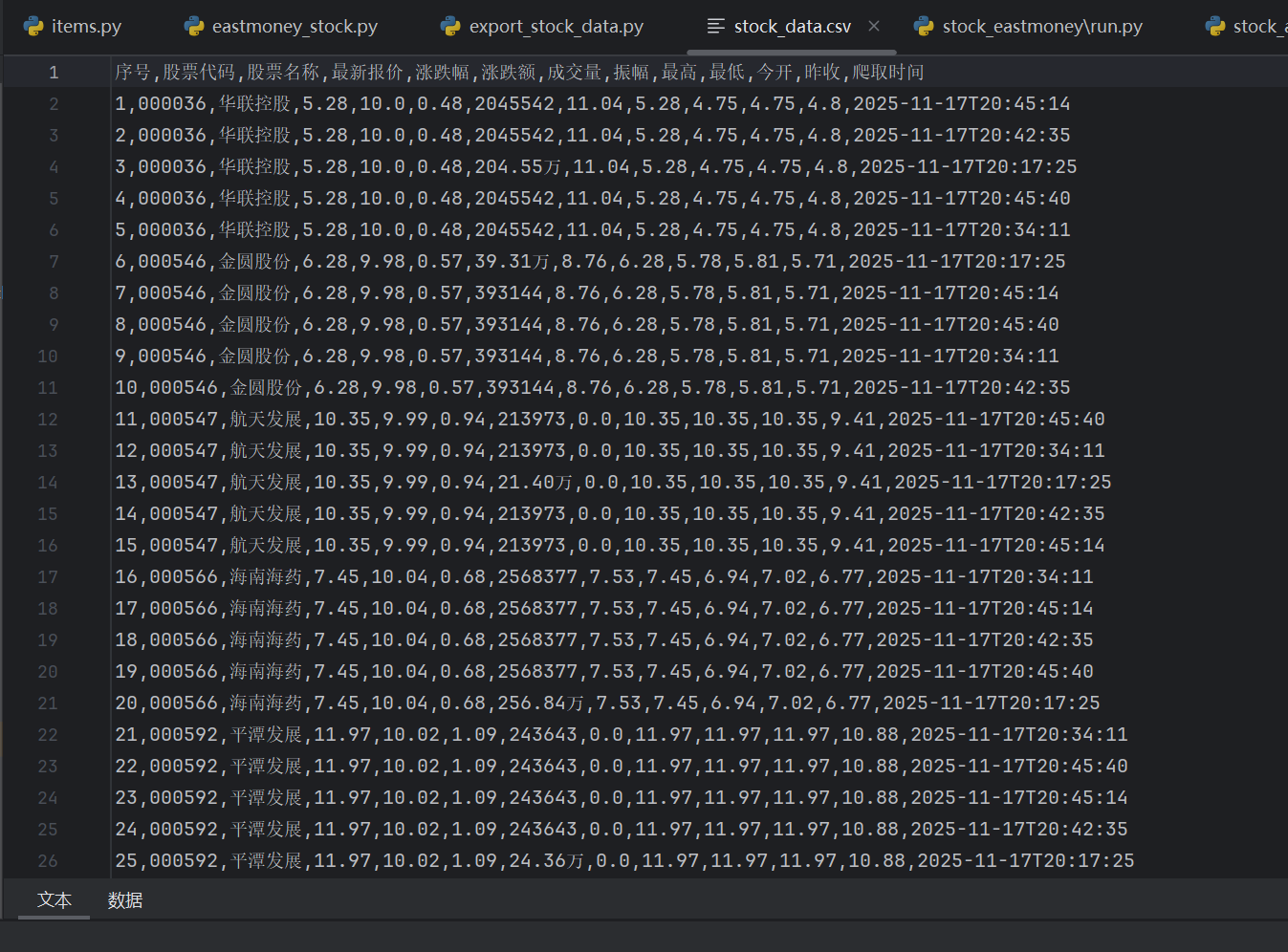Click row starting 23,000592,平潭发展
1288x952 pixels.
click(x=621, y=798)
